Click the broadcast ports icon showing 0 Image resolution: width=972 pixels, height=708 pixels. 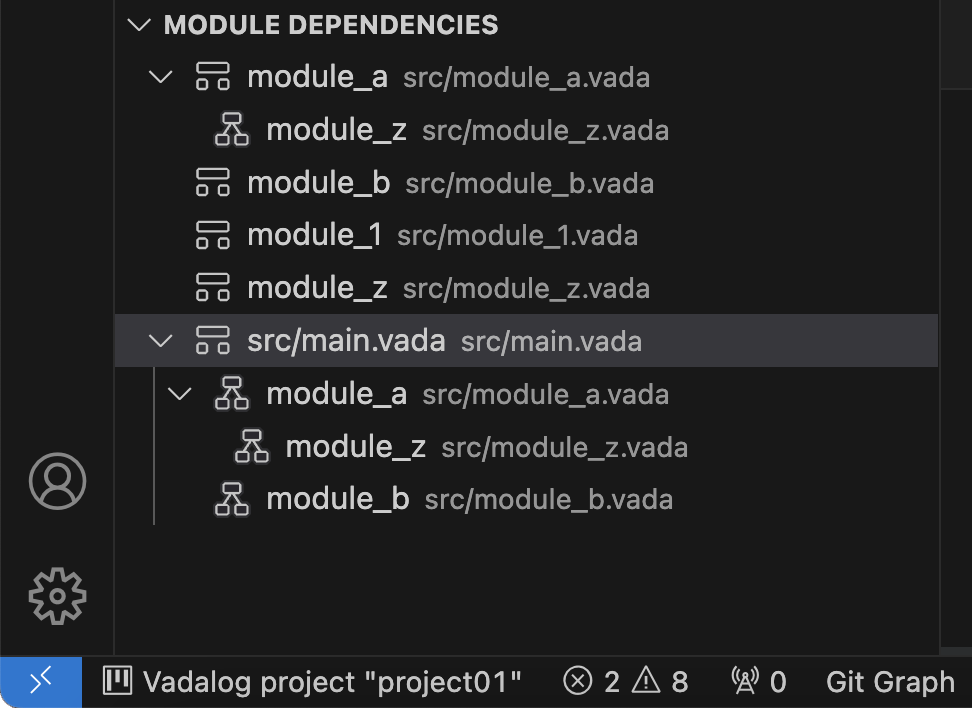(744, 681)
